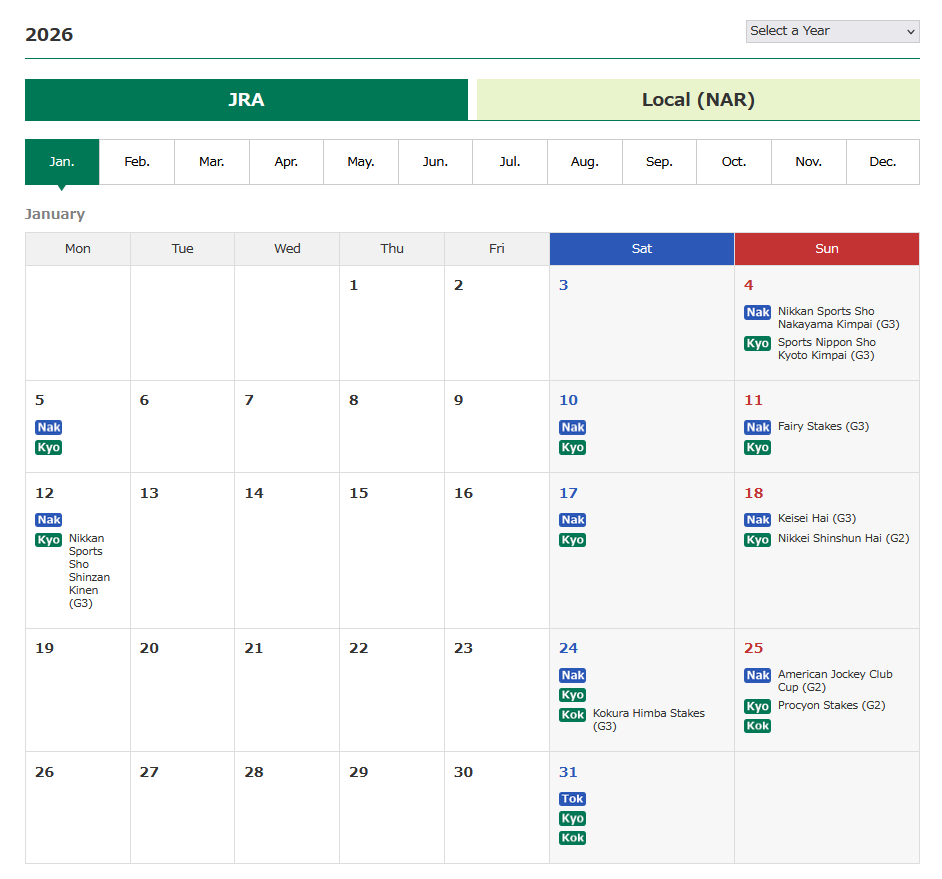Click the Kok badge on January 31
Image resolution: width=942 pixels, height=879 pixels.
(x=573, y=838)
